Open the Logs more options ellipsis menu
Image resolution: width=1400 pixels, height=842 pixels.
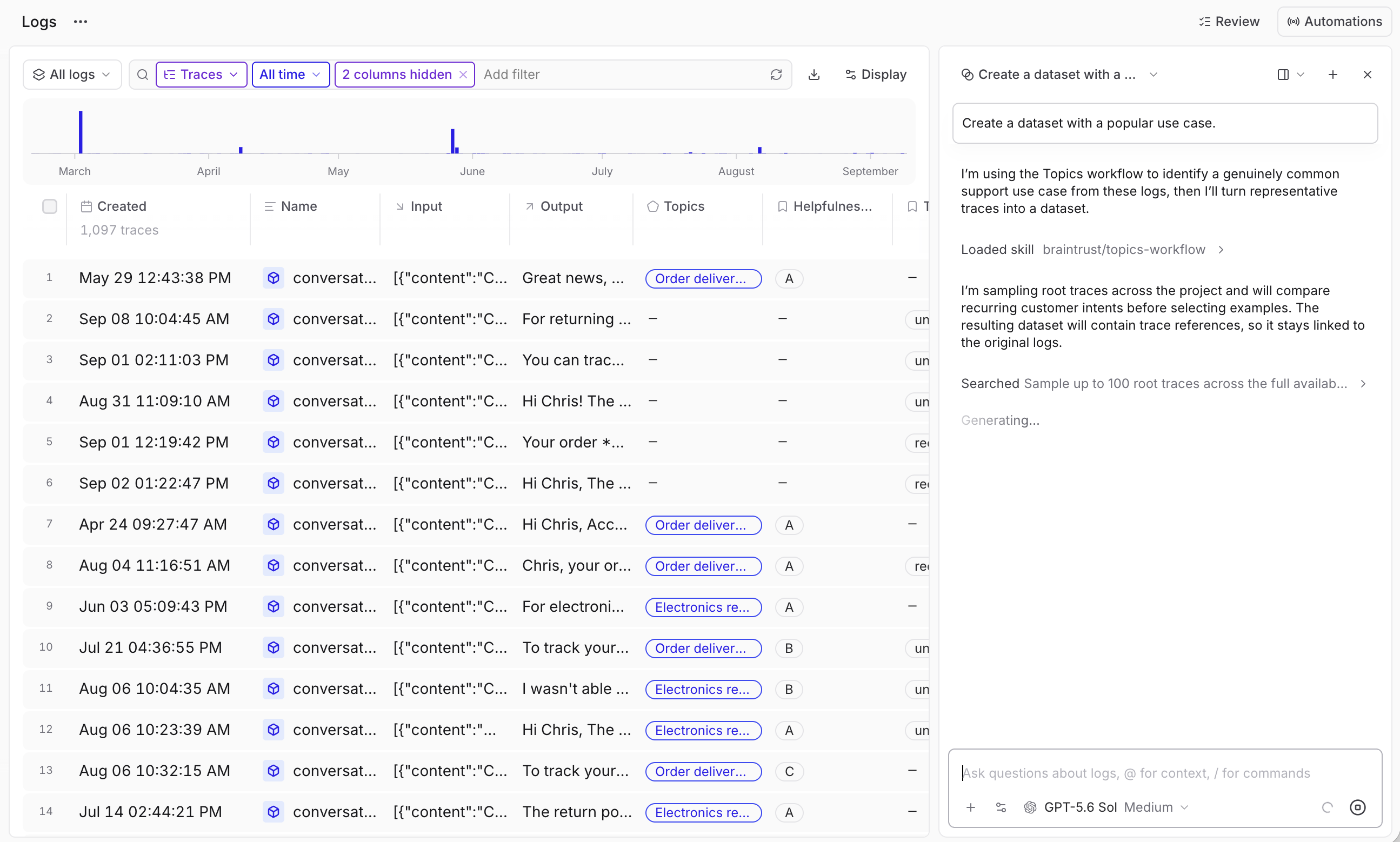pyautogui.click(x=81, y=22)
